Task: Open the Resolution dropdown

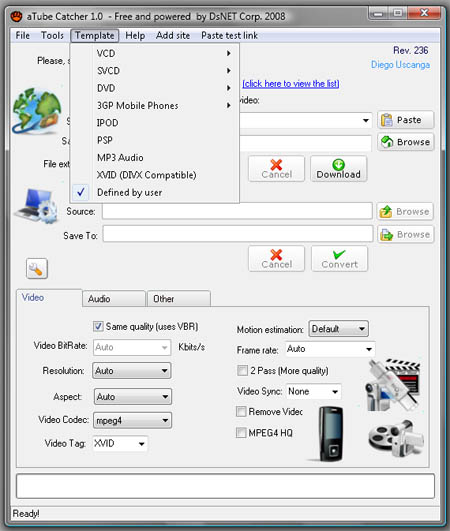Action: click(132, 370)
